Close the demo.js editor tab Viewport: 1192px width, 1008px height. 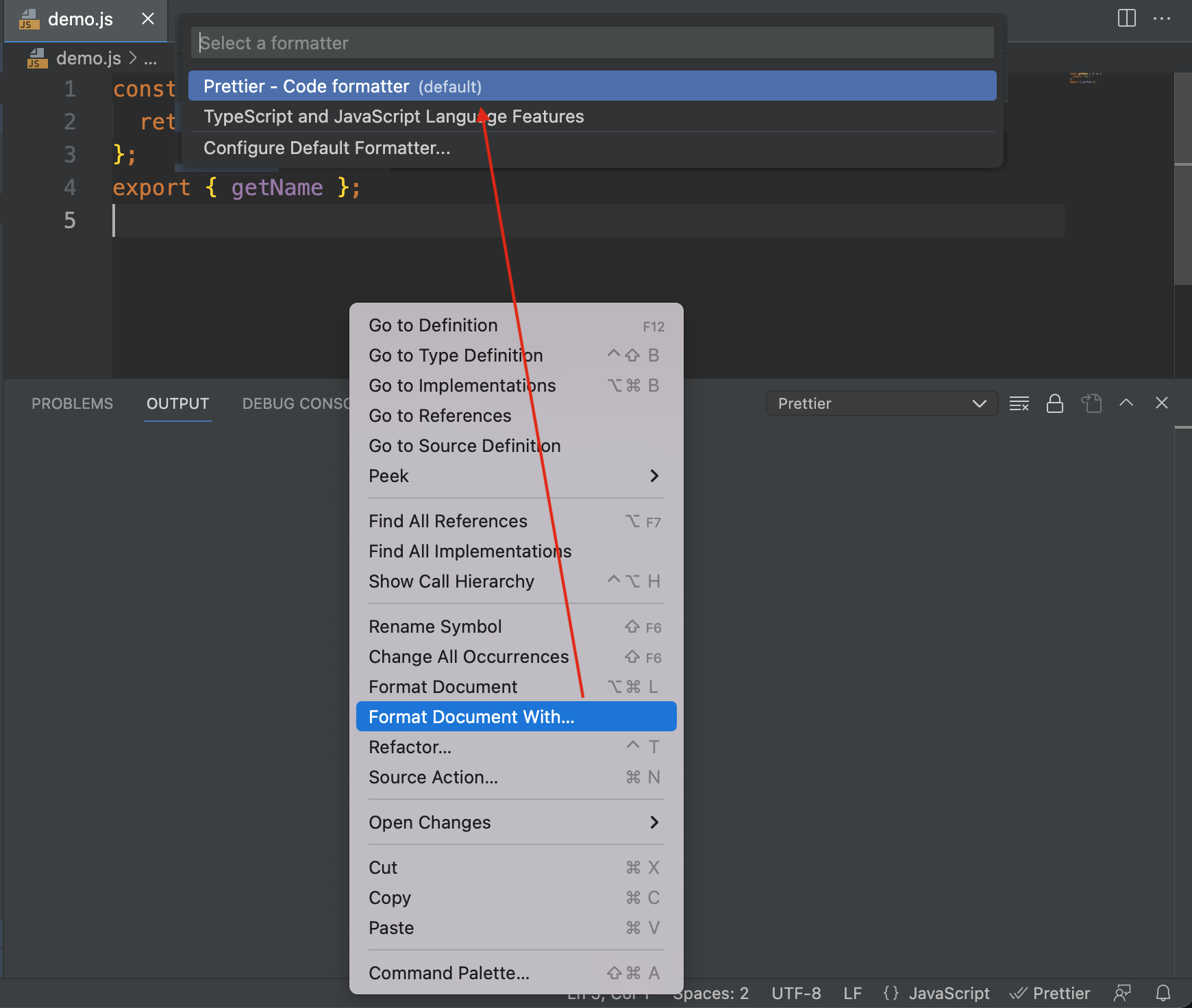(x=147, y=19)
